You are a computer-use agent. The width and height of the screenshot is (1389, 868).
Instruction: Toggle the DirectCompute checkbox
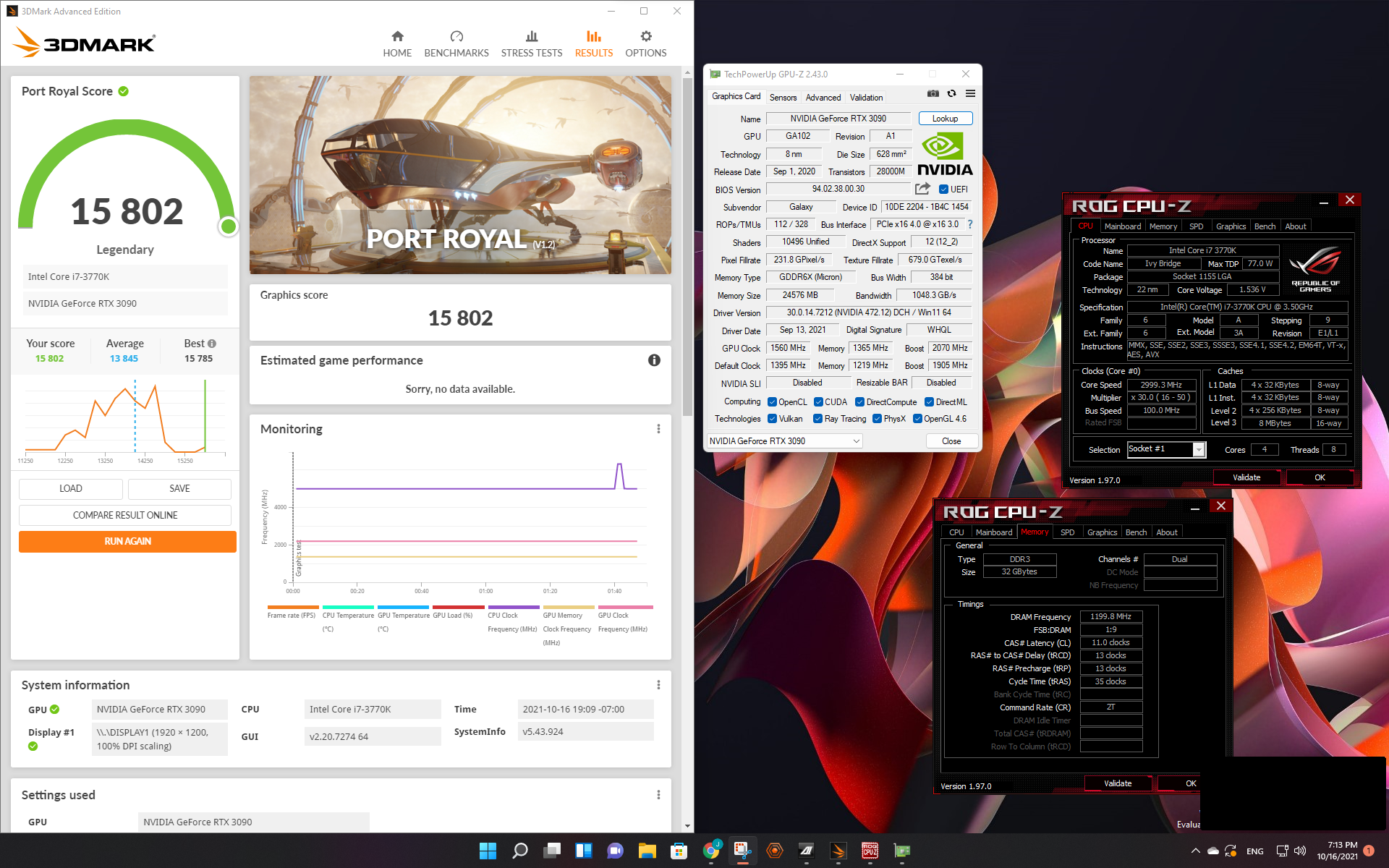(x=859, y=402)
